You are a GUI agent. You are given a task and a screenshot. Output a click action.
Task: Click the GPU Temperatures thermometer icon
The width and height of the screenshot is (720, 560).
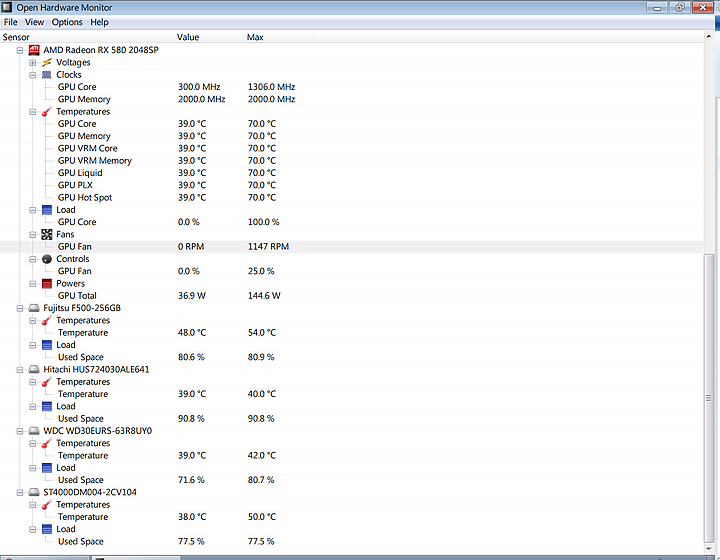point(46,112)
